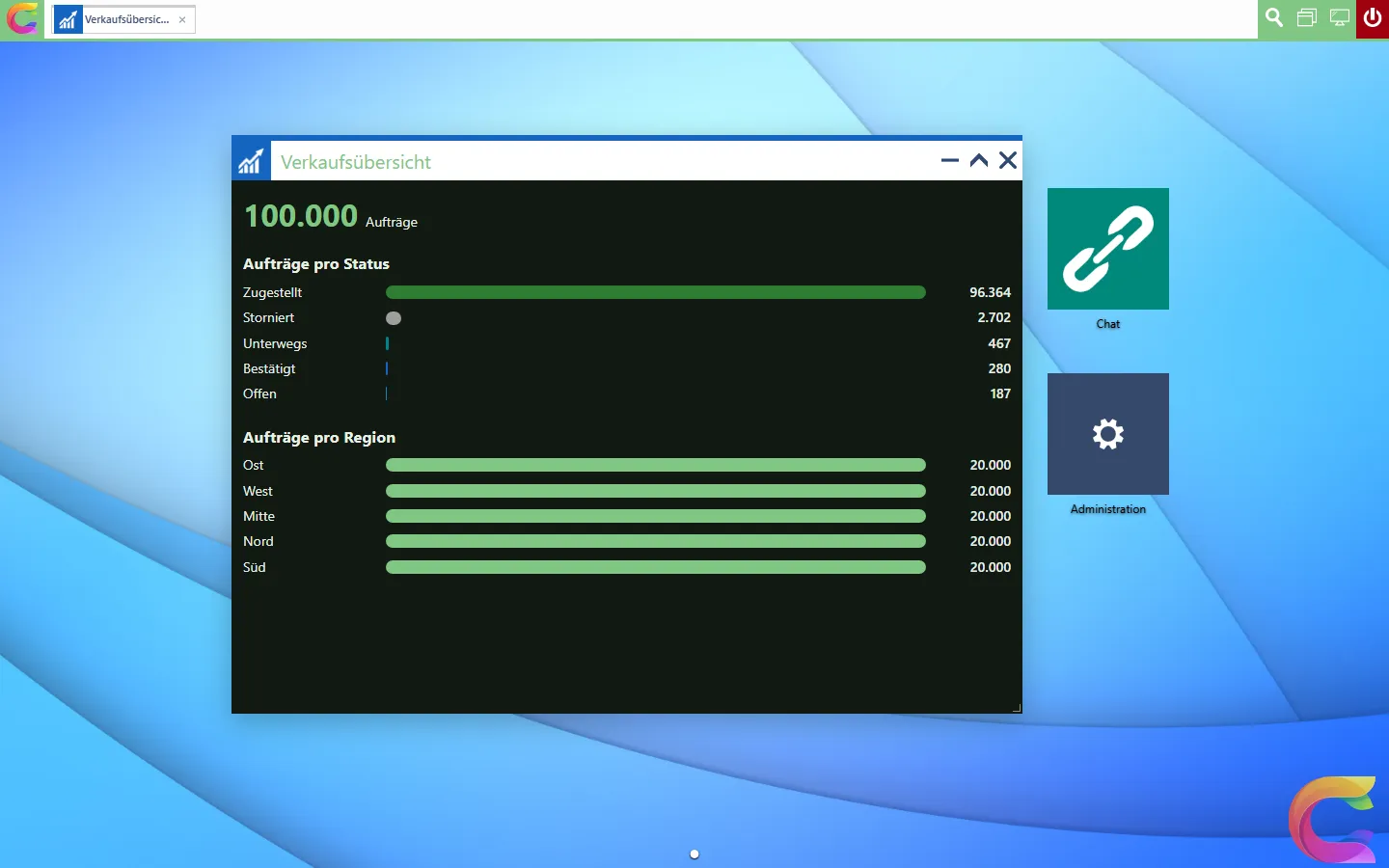Screen dimensions: 1389x868
Task: Click the Administration label text
Action: (x=1108, y=509)
